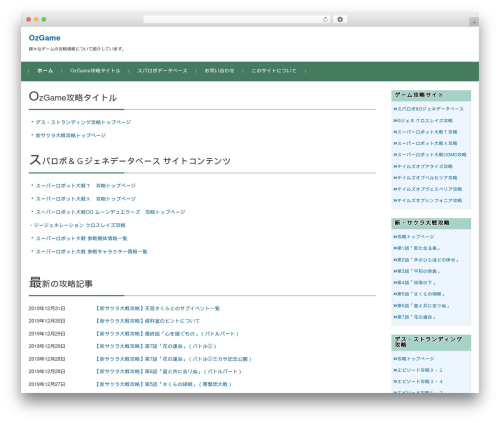Open 攻略トップページ under デス・ストランディング攻略 sidebar
Screen dimensions: 500x423
414,359
